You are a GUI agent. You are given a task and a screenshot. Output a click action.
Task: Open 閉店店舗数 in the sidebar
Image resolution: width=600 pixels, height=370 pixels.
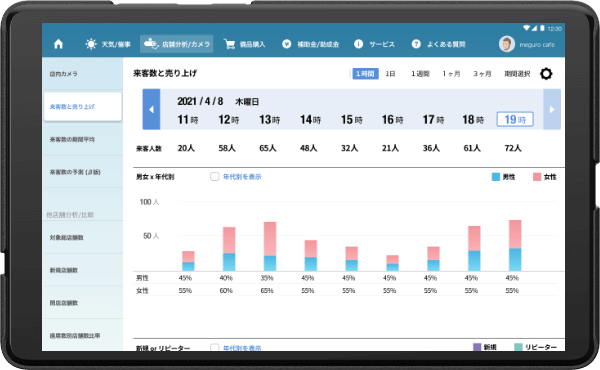pos(83,303)
